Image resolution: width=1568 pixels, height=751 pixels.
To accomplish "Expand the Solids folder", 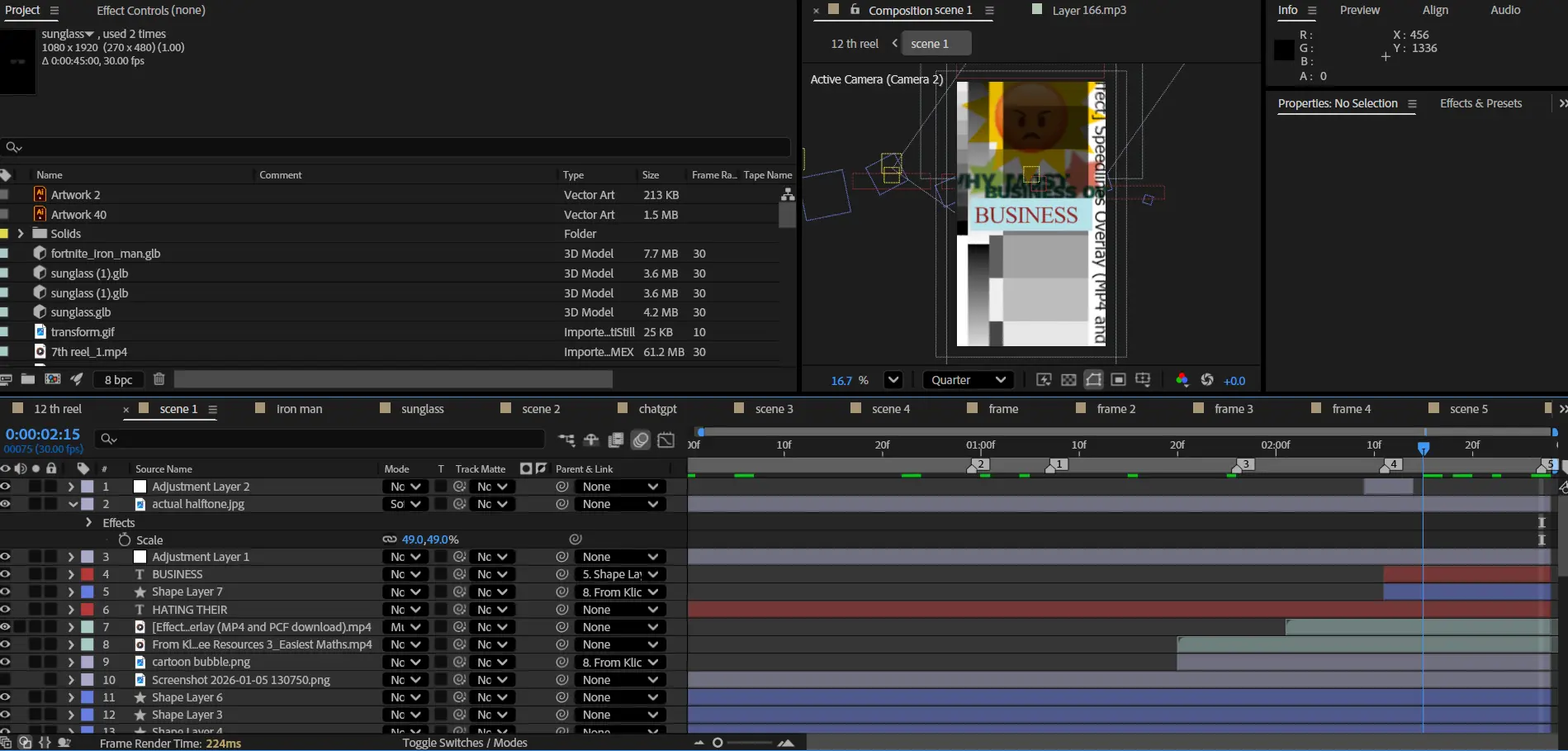I will (x=21, y=234).
